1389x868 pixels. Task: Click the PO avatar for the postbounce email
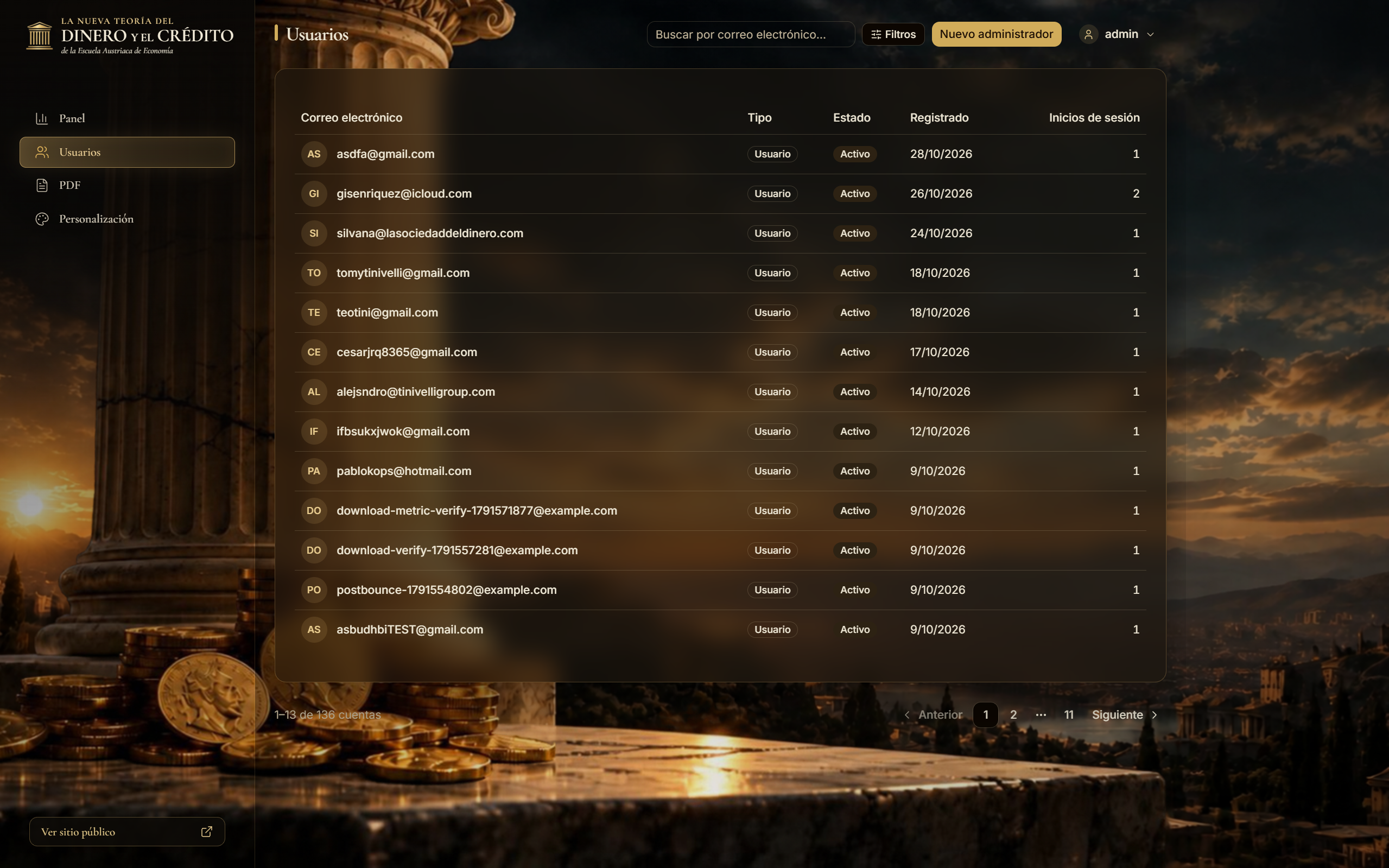coord(314,590)
